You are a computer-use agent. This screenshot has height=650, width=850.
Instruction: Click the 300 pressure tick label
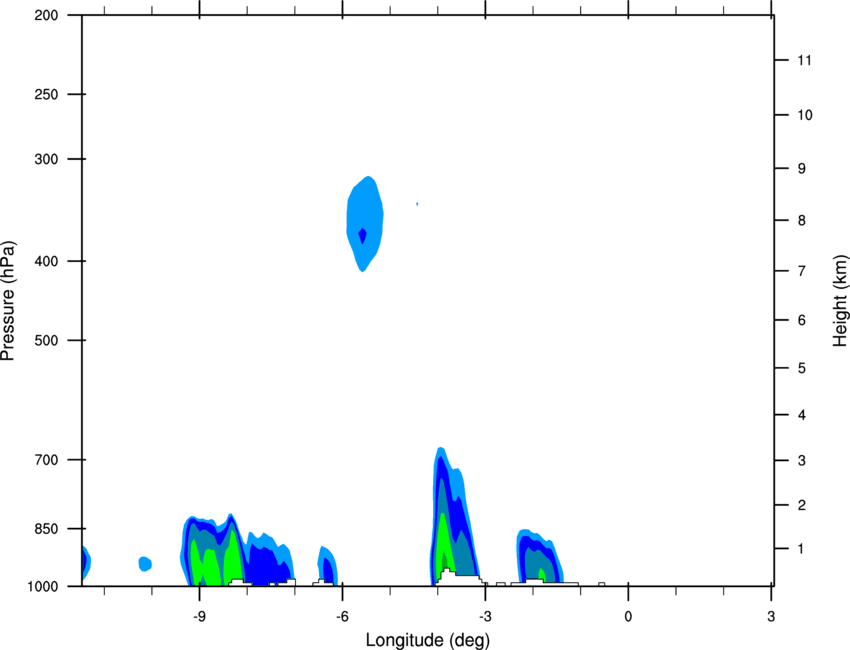coord(46,159)
